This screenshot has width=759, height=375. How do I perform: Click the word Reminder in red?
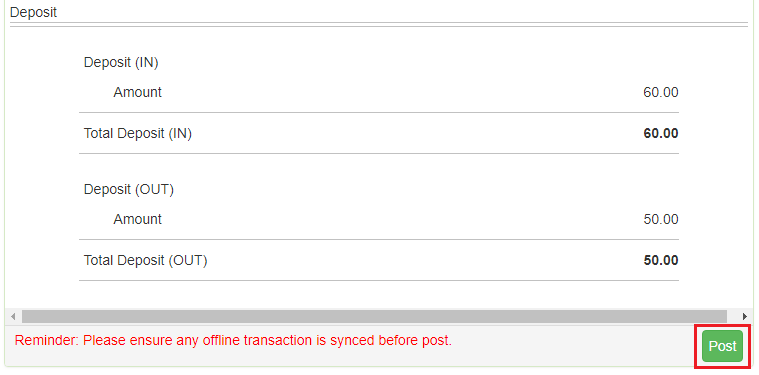click(x=46, y=341)
